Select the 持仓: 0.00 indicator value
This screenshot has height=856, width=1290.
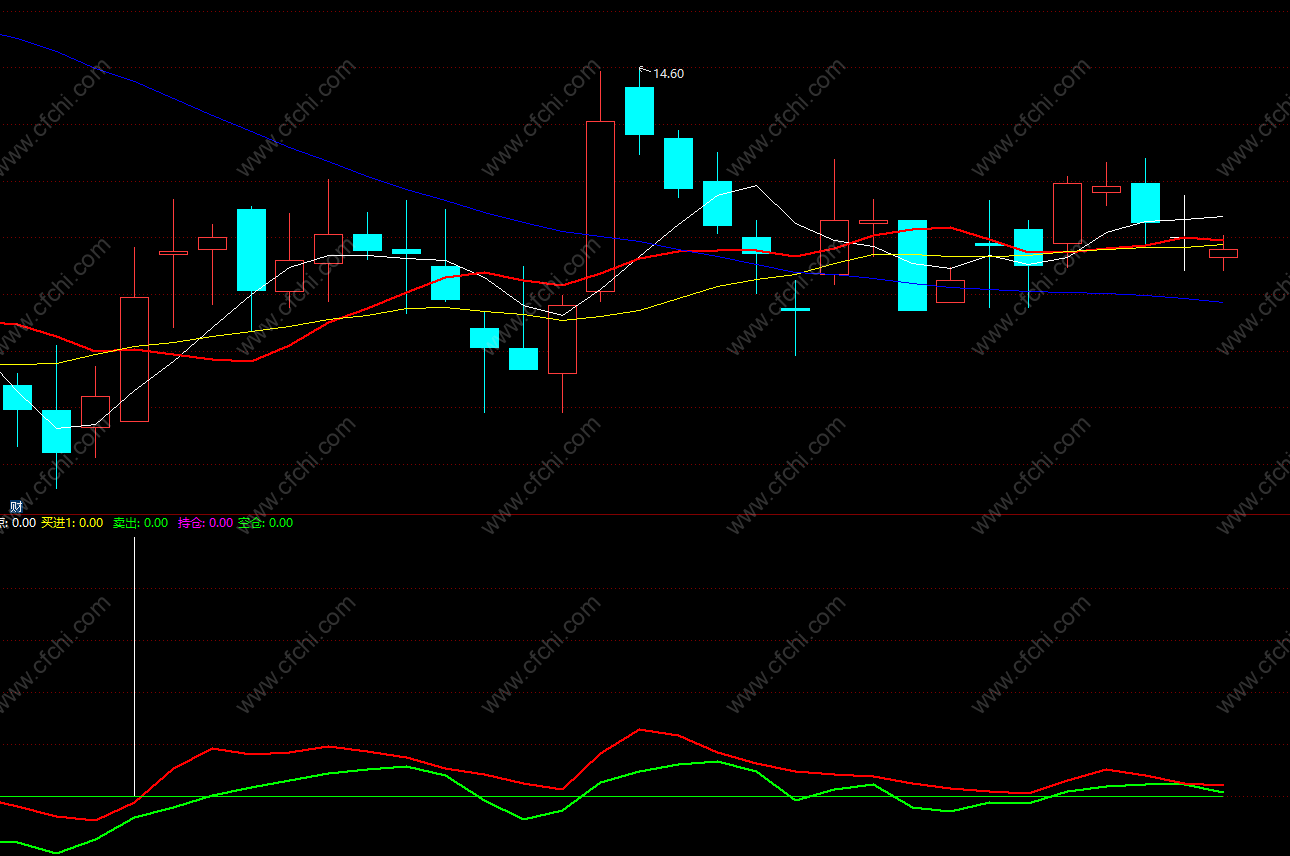(x=205, y=523)
